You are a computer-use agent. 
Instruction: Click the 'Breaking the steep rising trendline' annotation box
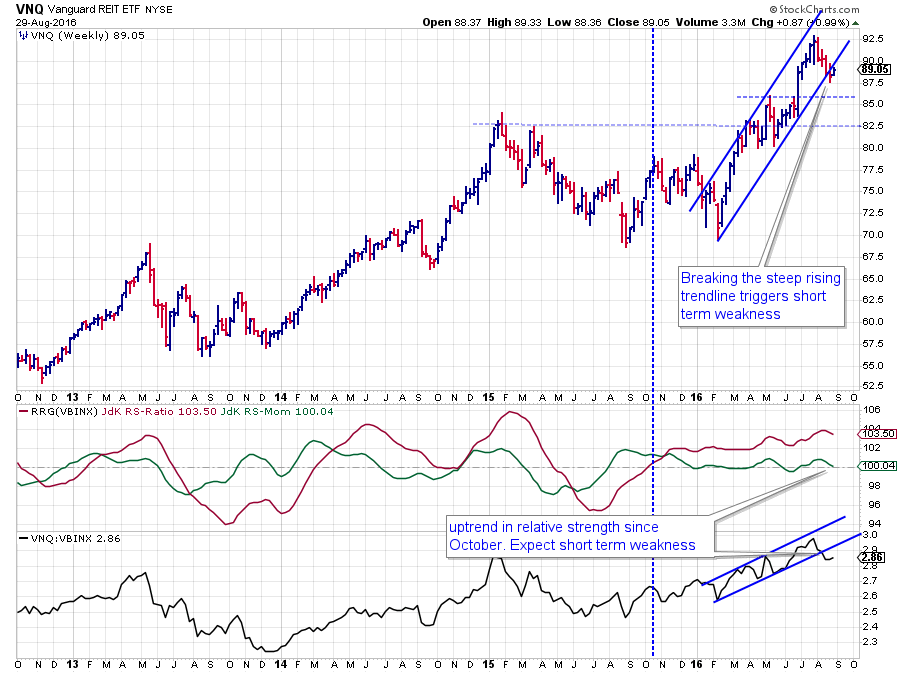(761, 297)
